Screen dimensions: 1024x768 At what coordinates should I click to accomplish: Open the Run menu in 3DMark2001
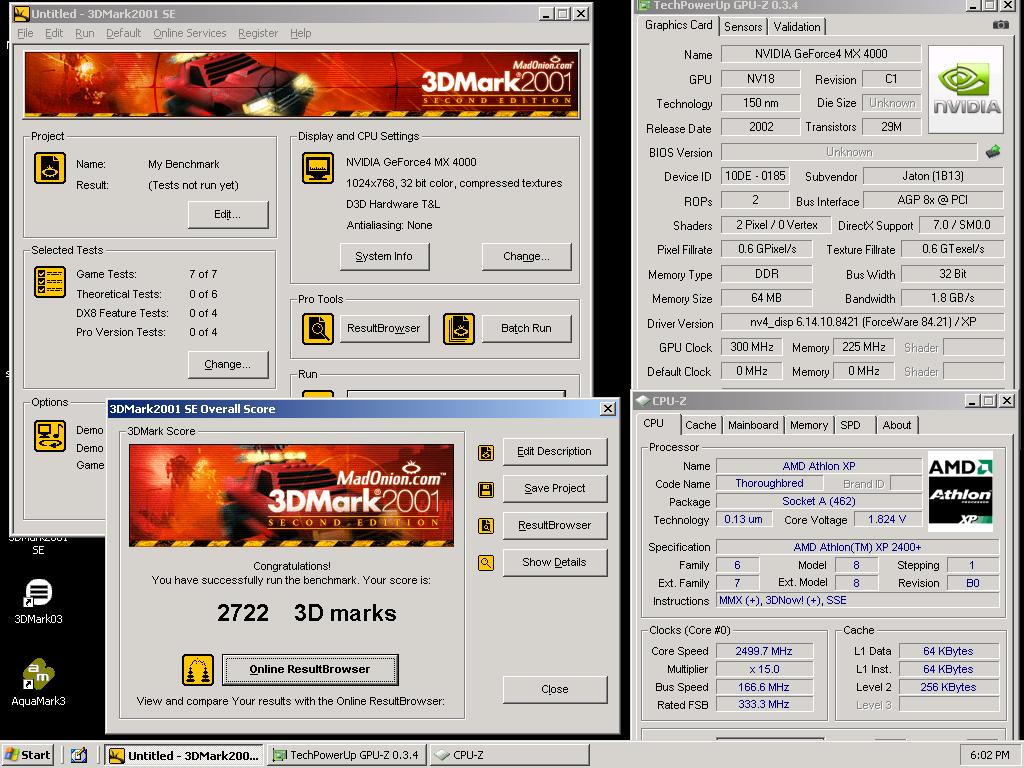pos(84,33)
